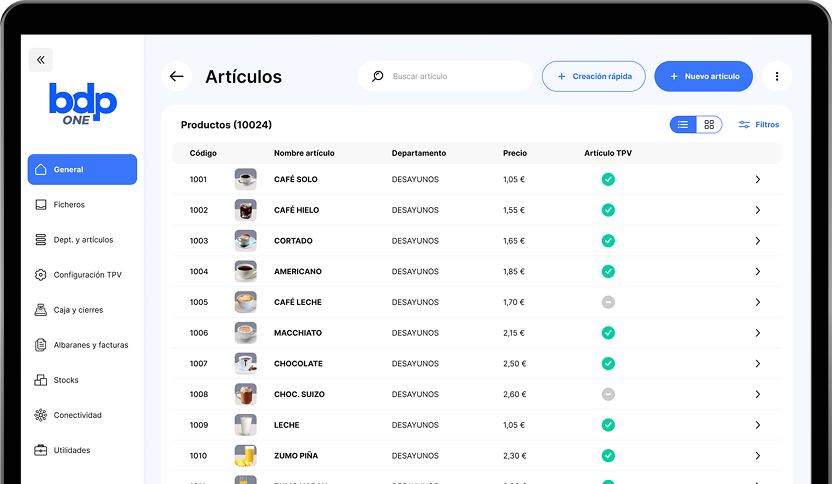Expand the MACCHIATO row details chevron
This screenshot has width=832, height=484.
click(x=757, y=333)
